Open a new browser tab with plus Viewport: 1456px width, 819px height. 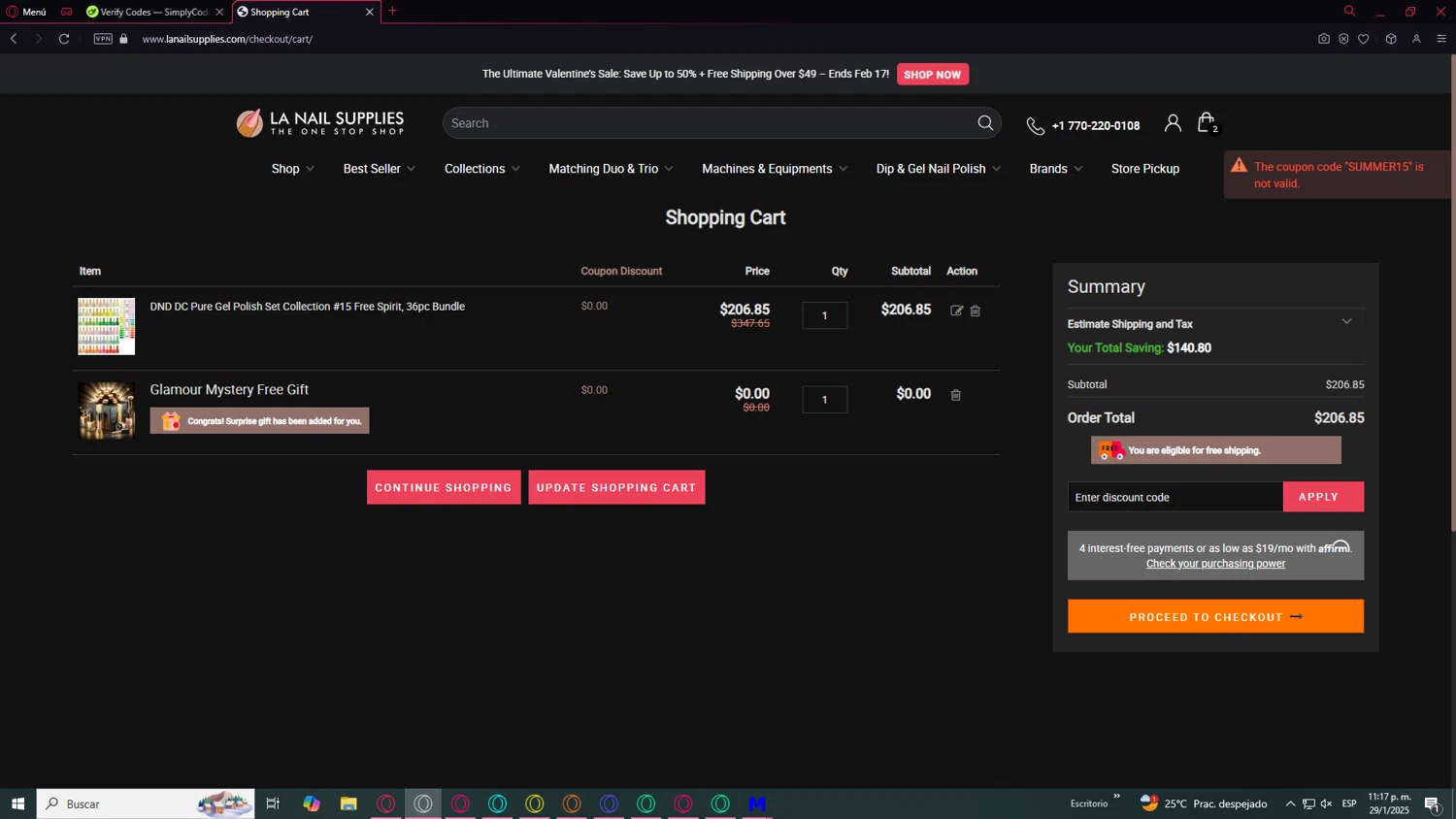pyautogui.click(x=392, y=11)
